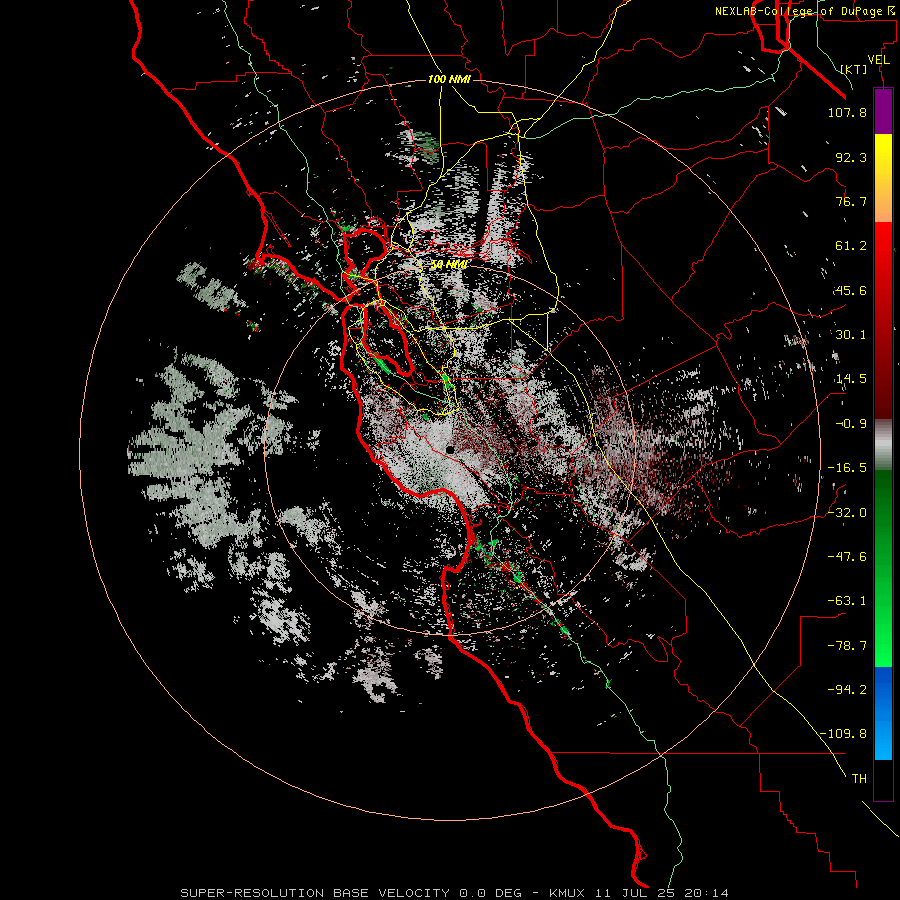
Task: Select the 30.1 legend value
Action: click(851, 335)
